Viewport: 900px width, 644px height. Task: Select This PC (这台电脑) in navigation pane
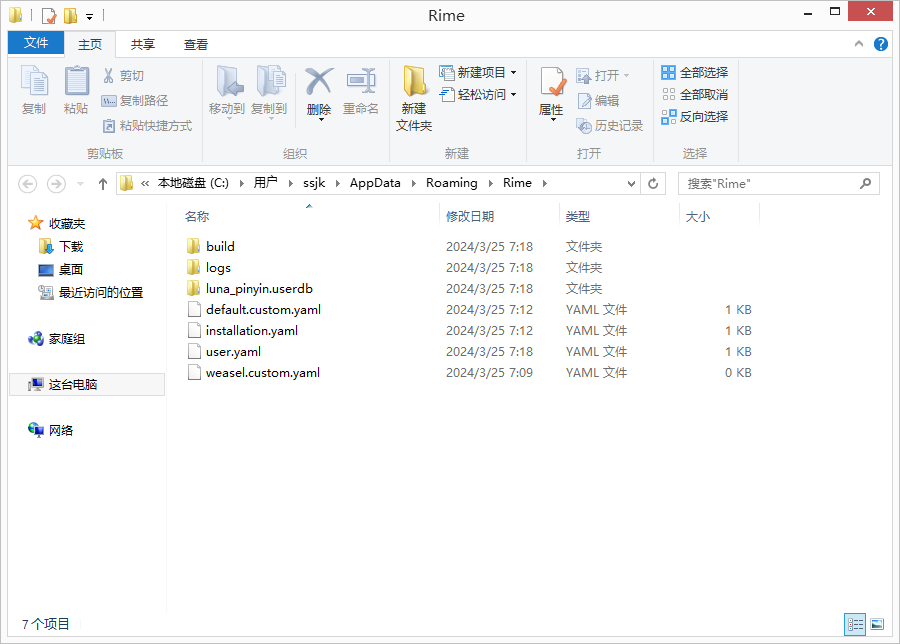click(87, 385)
